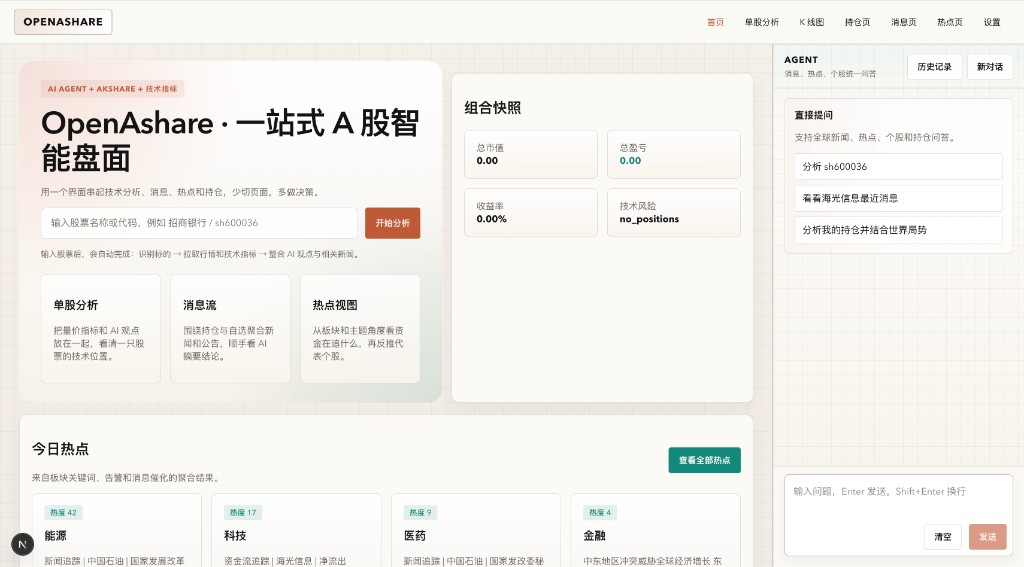Open the 消息页 nav tab
The height and width of the screenshot is (567, 1024).
[x=904, y=22]
